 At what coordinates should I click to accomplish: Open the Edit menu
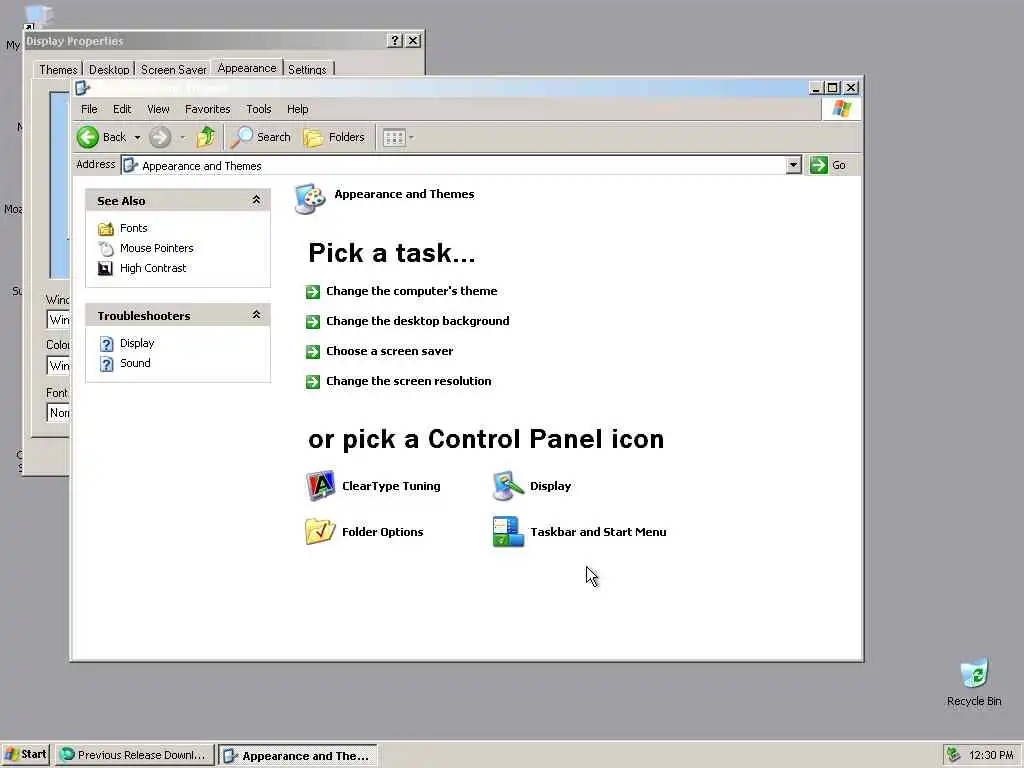[122, 109]
